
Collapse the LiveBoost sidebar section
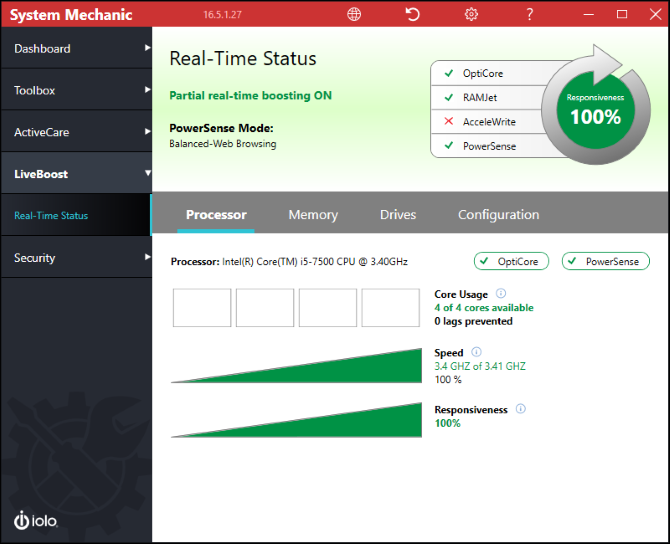[76, 173]
